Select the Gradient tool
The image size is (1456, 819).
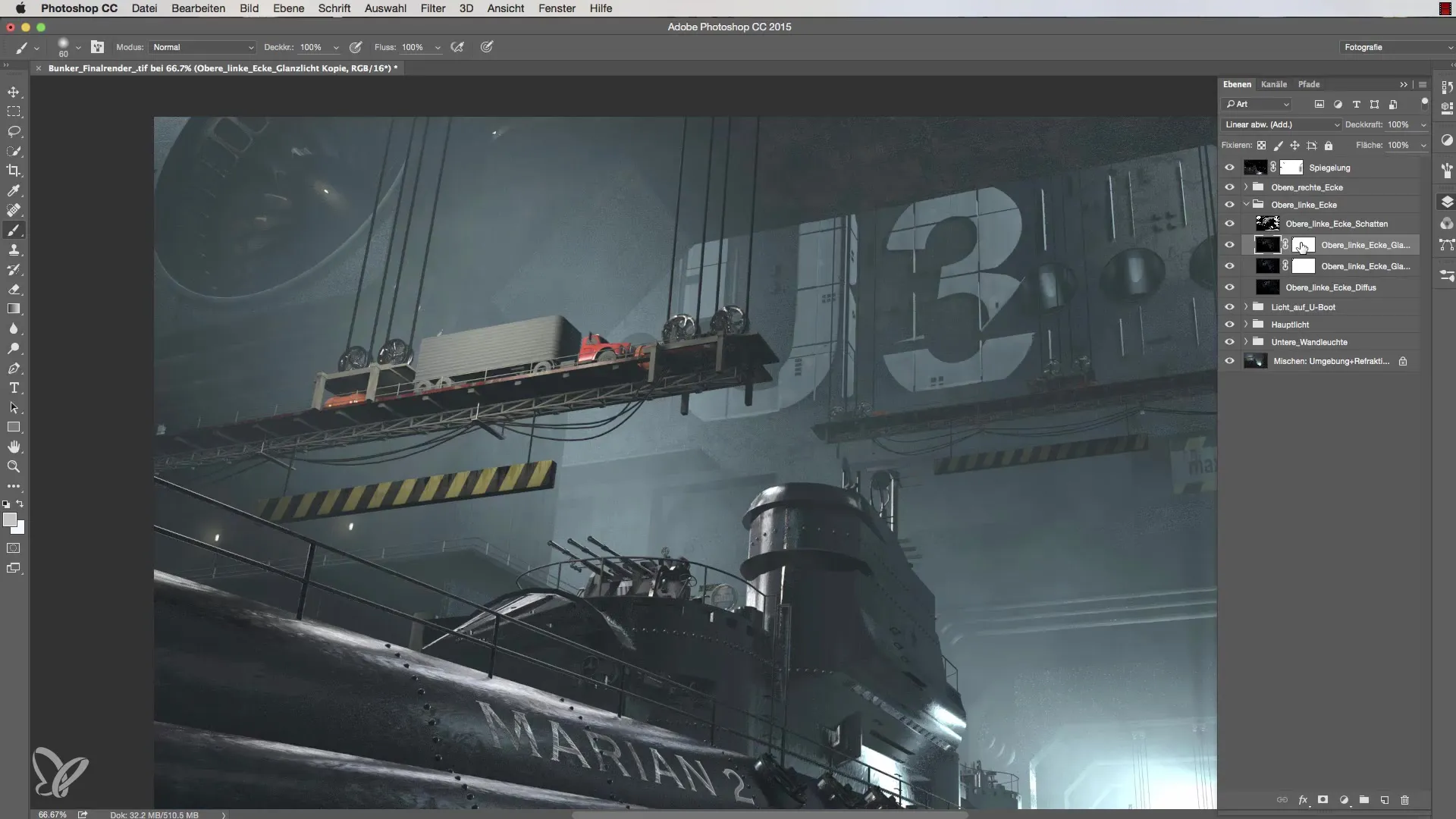[14, 309]
